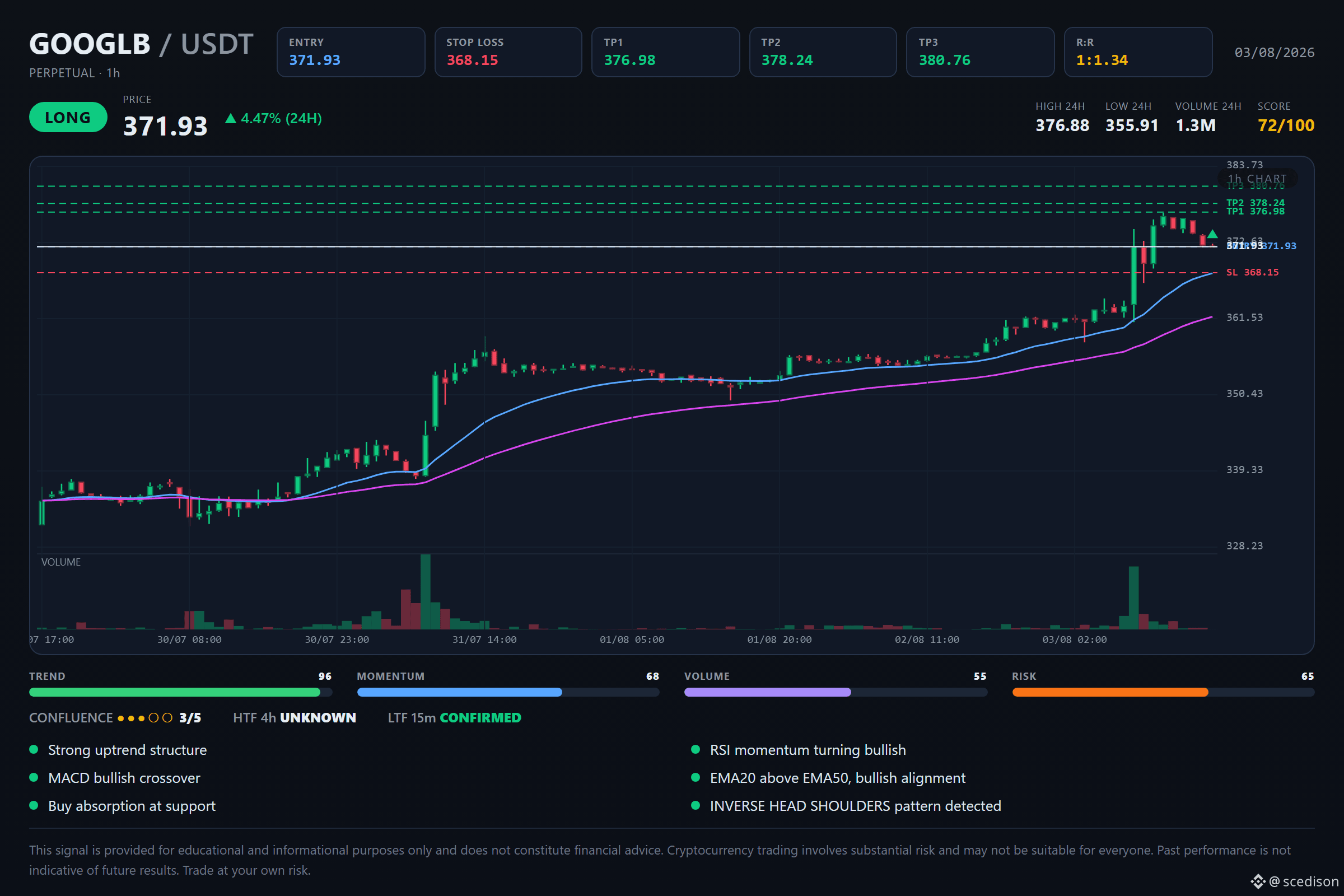Click the bullet beside RSI momentum turning bullish
Image resolution: width=1344 pixels, height=896 pixels.
pyautogui.click(x=696, y=749)
